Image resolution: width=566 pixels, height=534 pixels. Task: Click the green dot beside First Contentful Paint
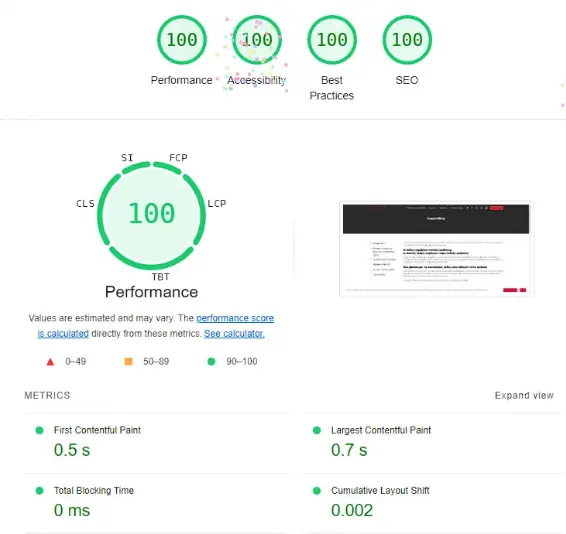coord(39,430)
